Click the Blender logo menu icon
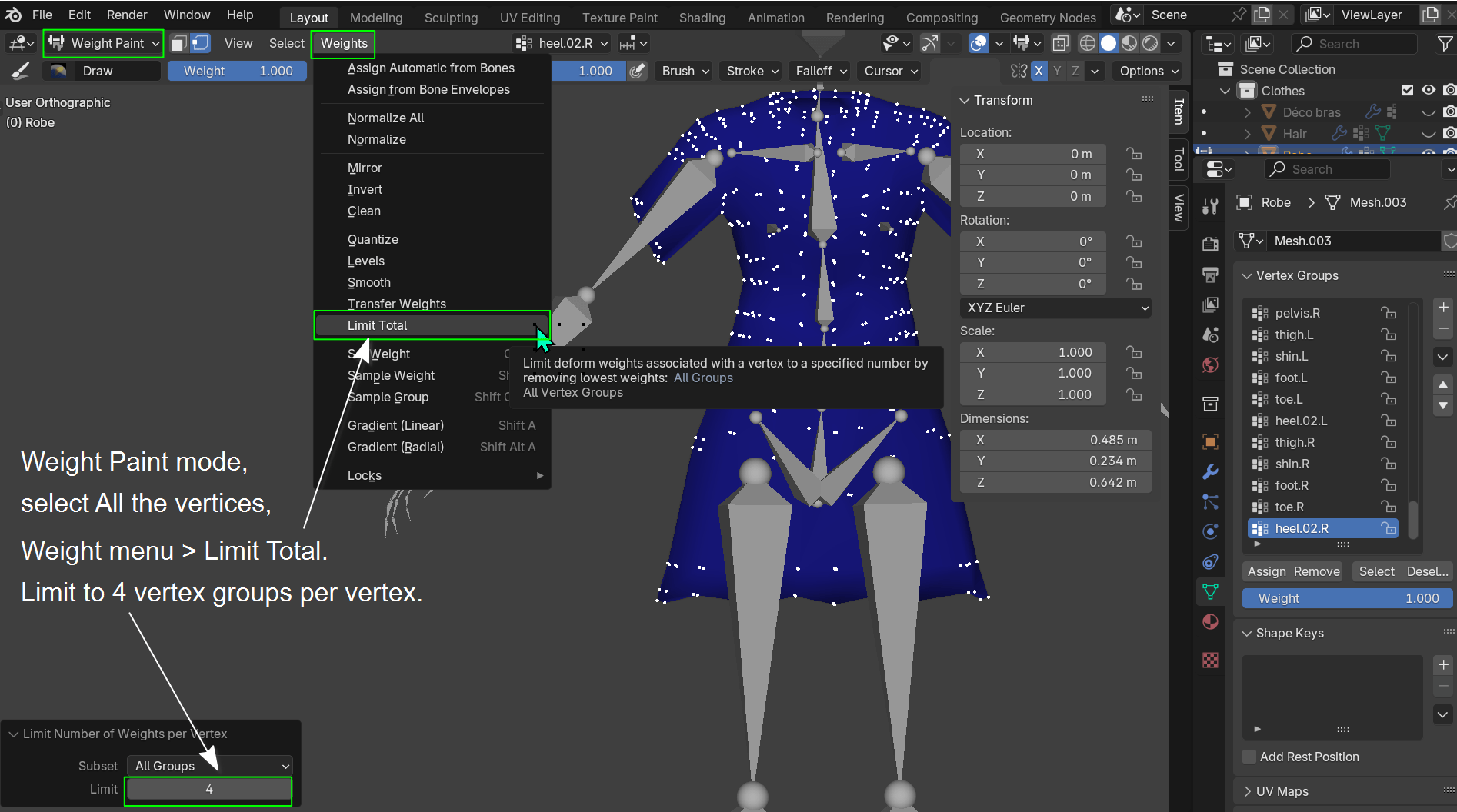 click(x=13, y=15)
